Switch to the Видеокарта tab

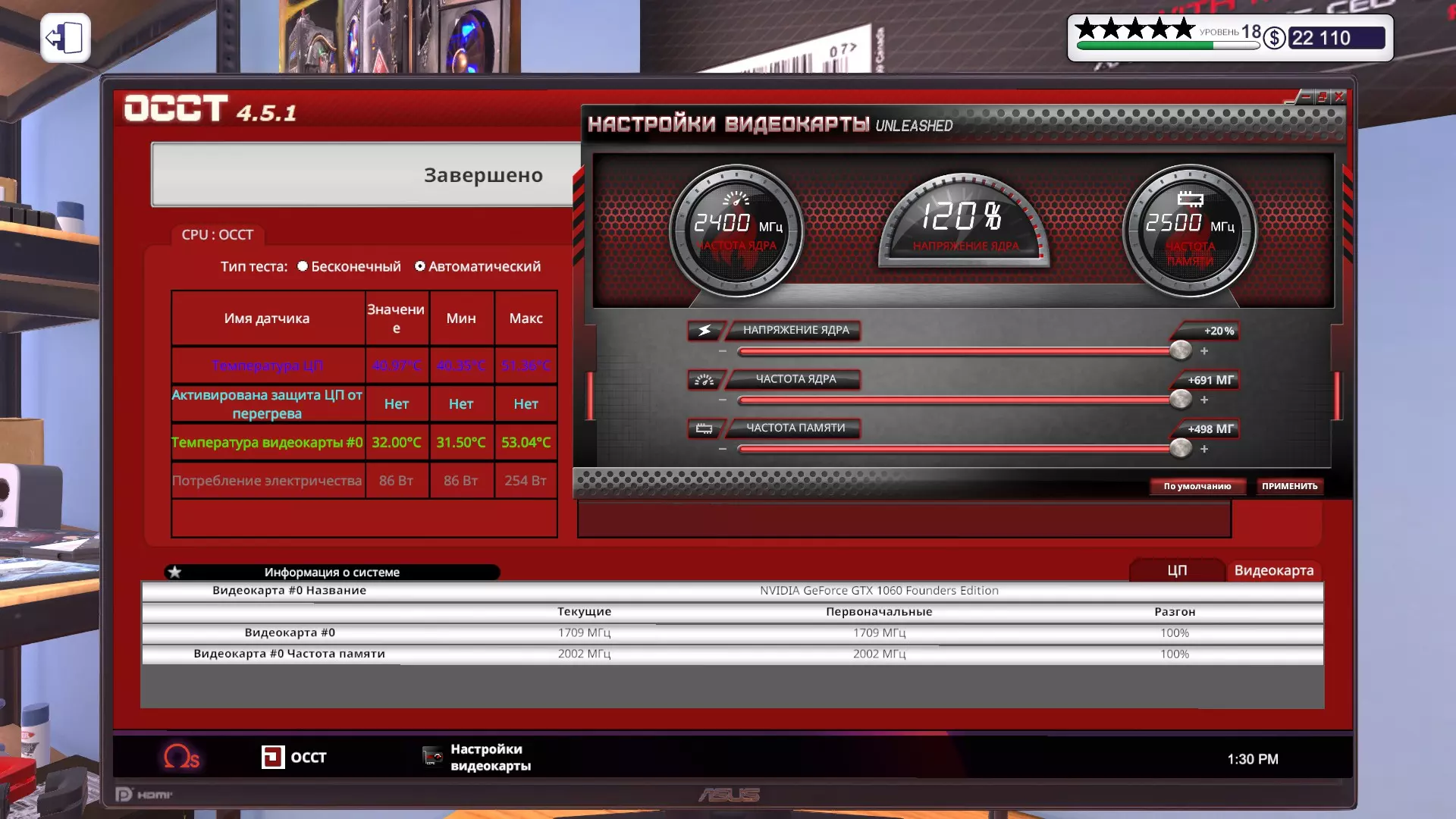tap(1273, 570)
